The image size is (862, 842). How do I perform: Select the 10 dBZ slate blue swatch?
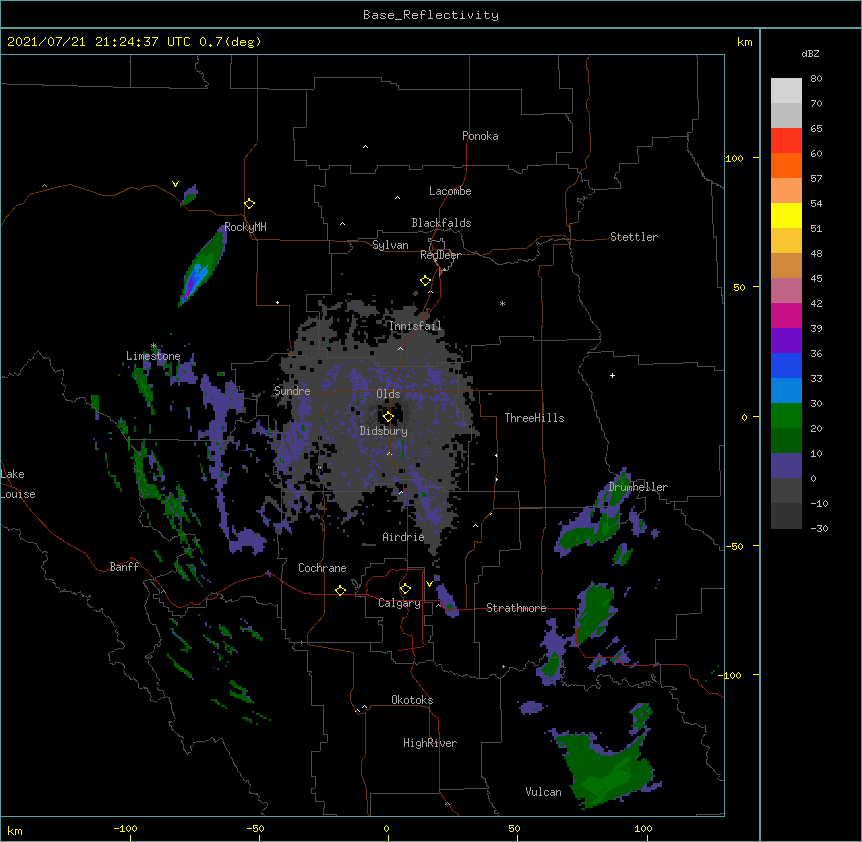tap(786, 465)
